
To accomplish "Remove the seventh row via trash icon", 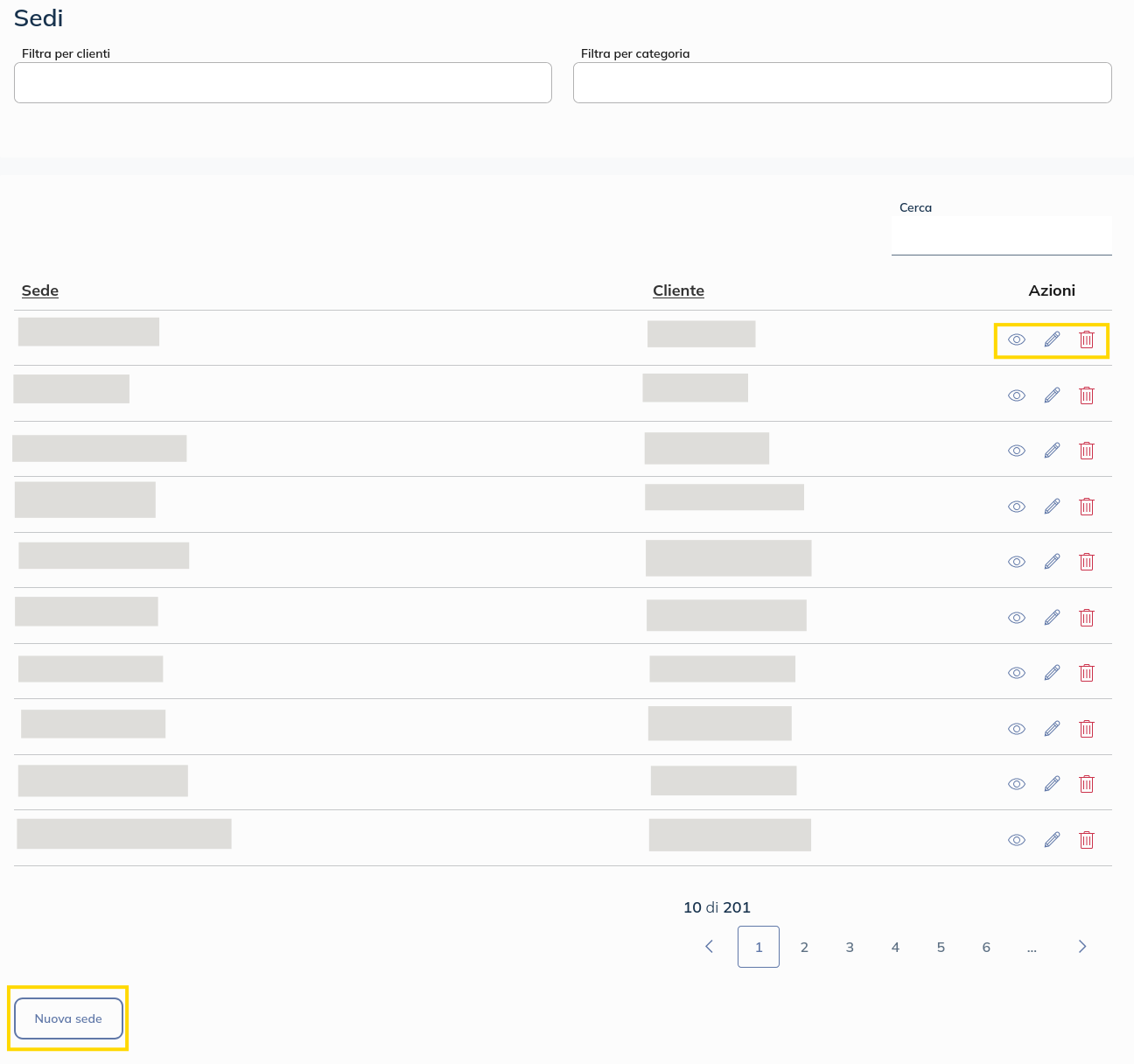I will tap(1087, 673).
